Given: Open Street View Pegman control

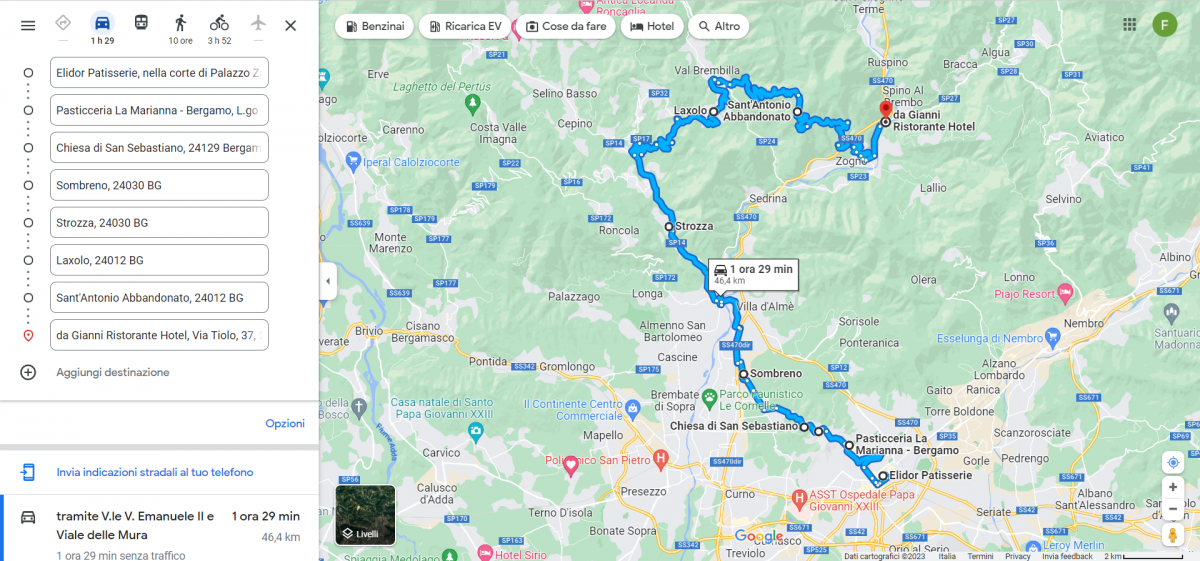Looking at the screenshot, I should point(1173,535).
